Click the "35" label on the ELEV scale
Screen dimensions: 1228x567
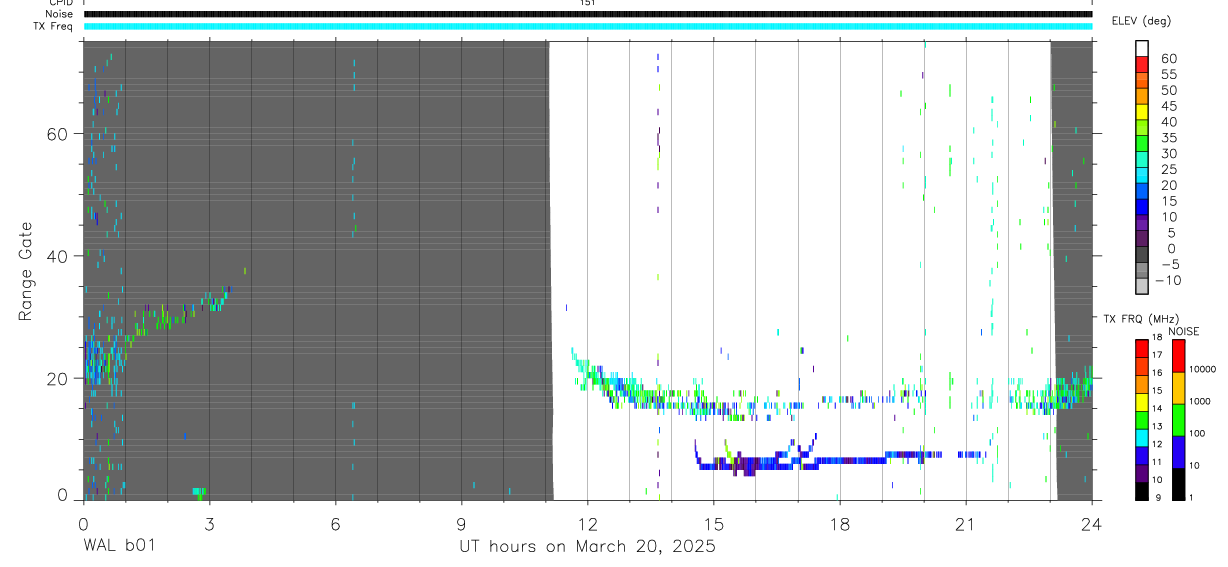(x=1168, y=138)
